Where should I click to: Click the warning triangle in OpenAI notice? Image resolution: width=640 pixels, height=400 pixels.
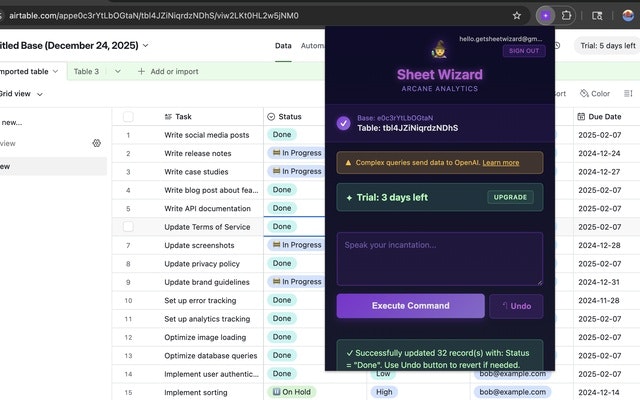348,162
